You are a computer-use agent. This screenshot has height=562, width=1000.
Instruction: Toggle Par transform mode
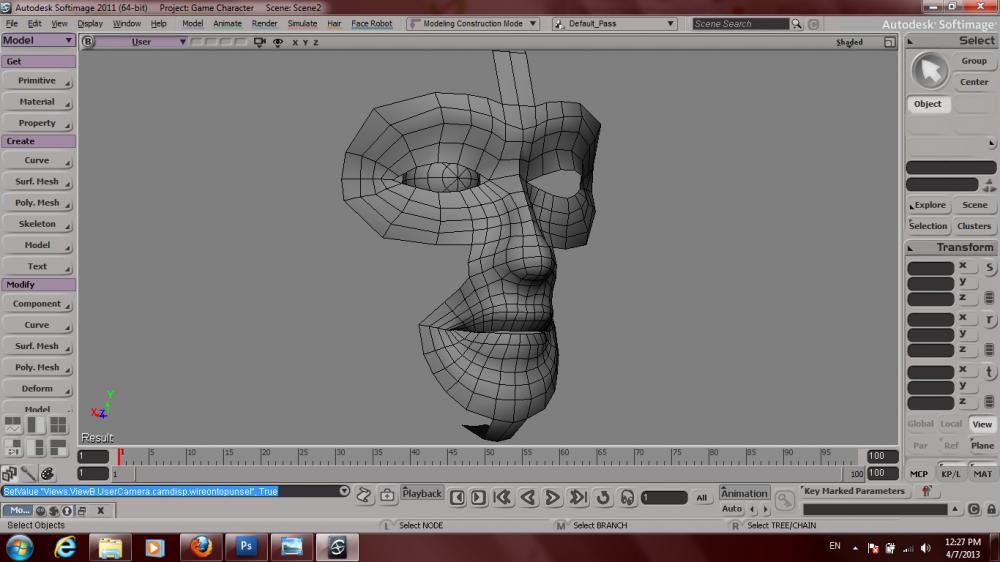point(920,445)
